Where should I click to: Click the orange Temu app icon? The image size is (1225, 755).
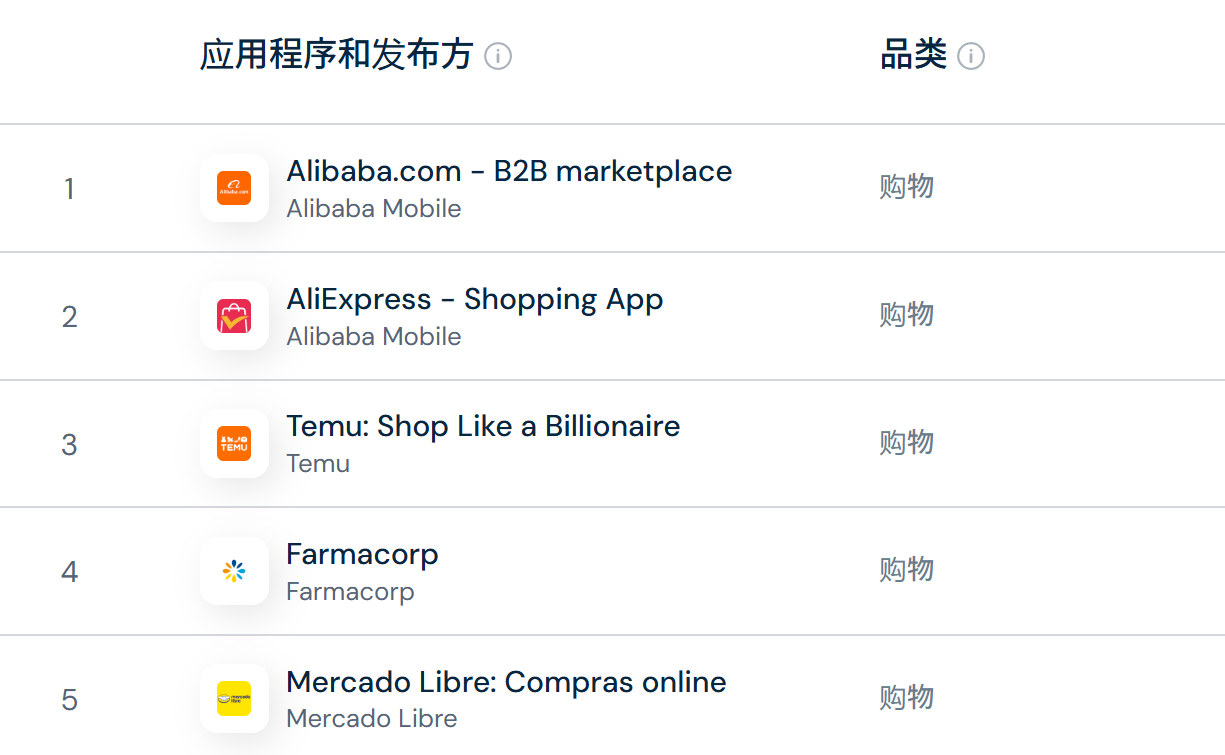click(x=234, y=443)
